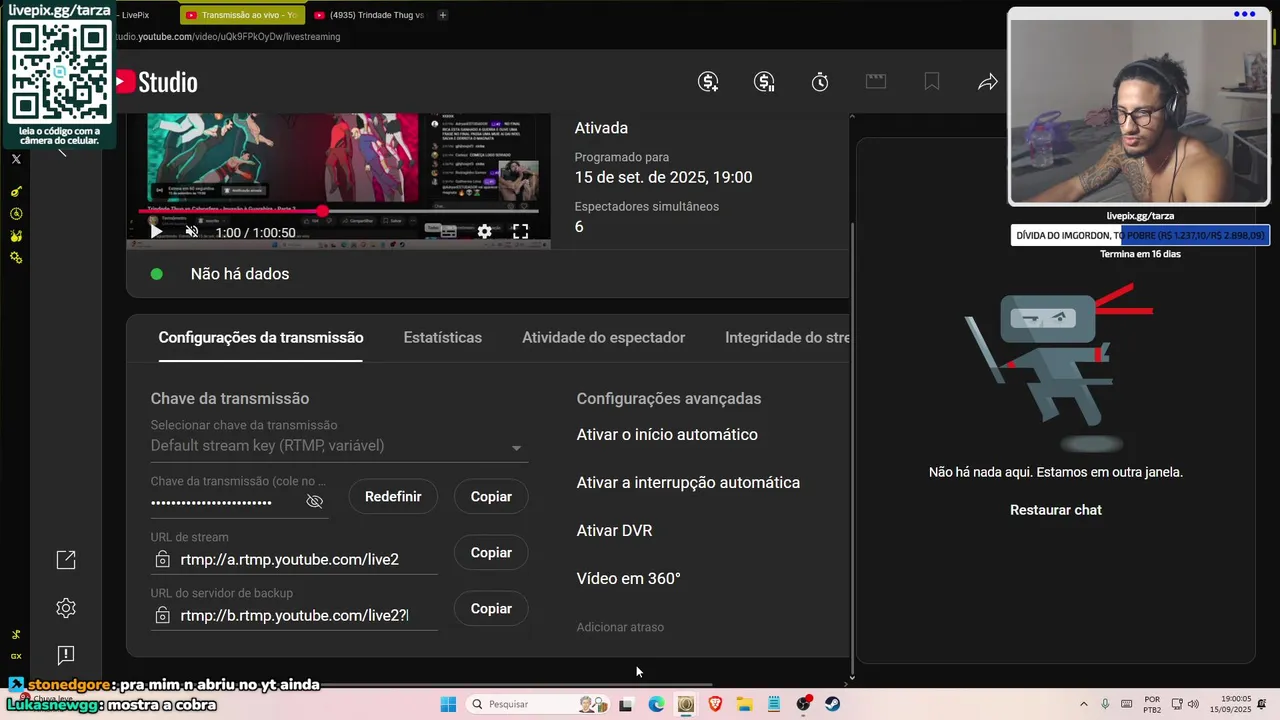Open the external link icon in sidebar

tap(66, 560)
